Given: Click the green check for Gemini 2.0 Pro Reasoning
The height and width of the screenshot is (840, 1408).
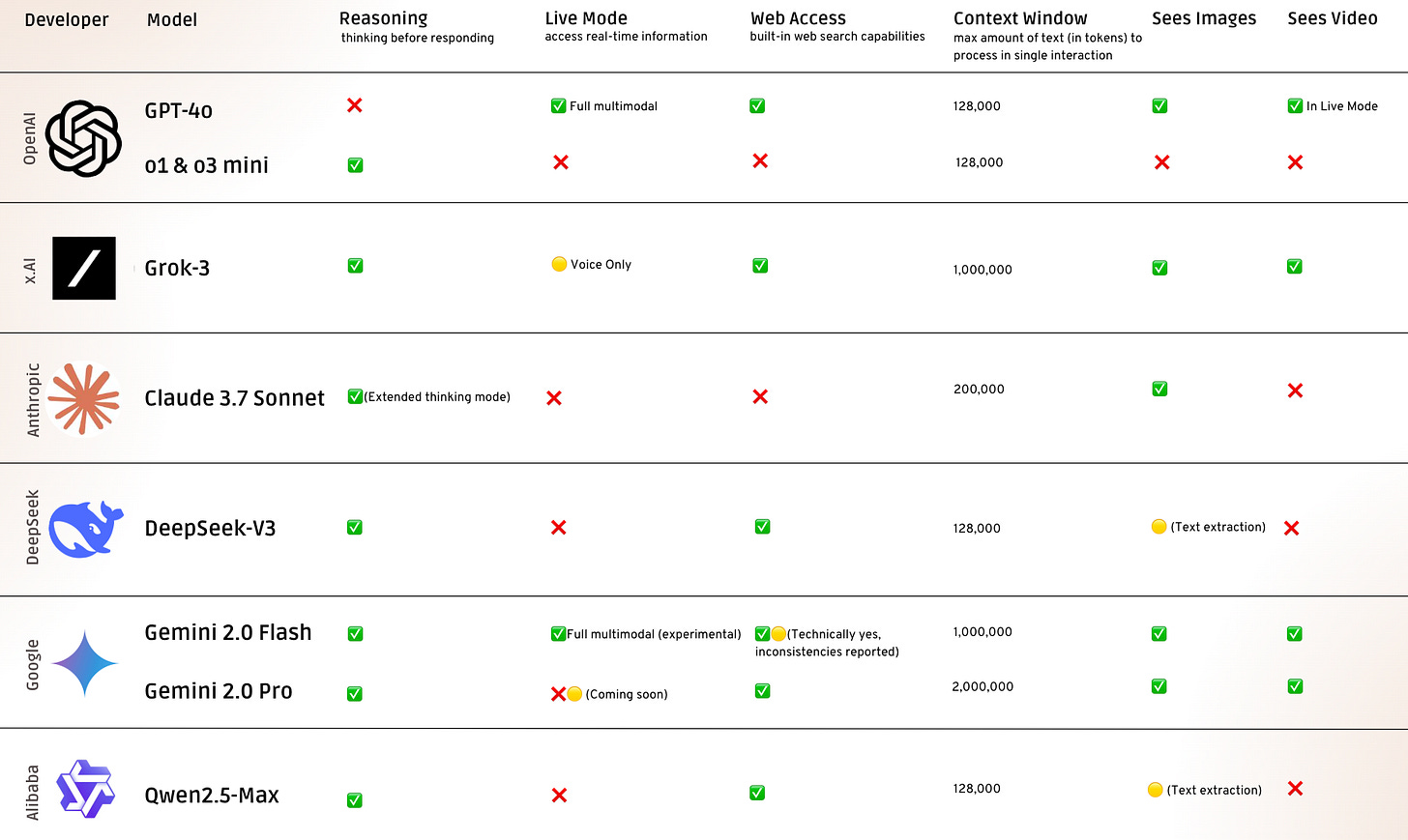Looking at the screenshot, I should point(355,694).
